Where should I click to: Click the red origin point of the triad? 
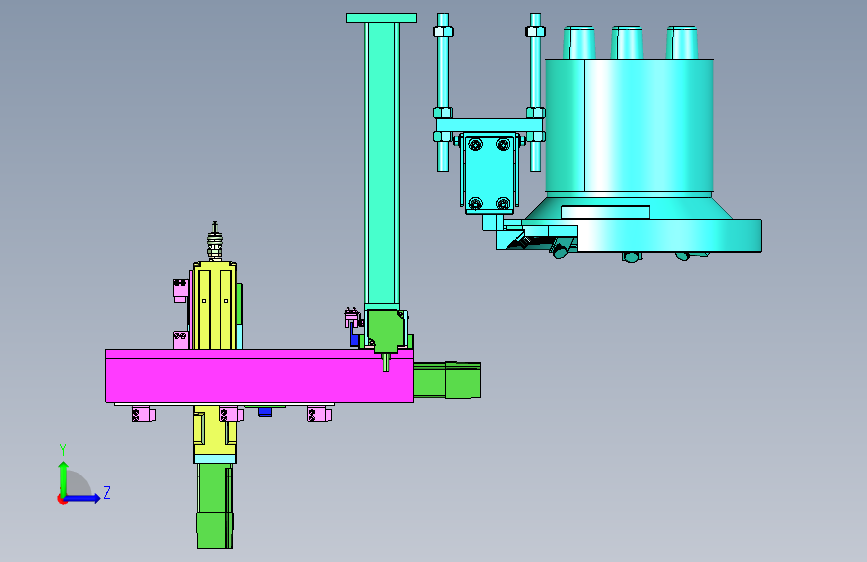pyautogui.click(x=62, y=499)
